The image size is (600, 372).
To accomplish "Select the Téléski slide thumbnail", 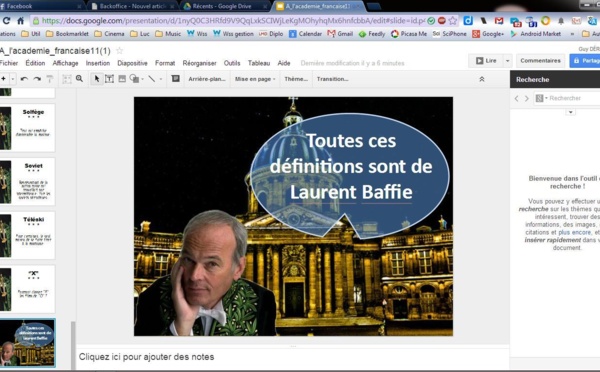I will (x=28, y=235).
